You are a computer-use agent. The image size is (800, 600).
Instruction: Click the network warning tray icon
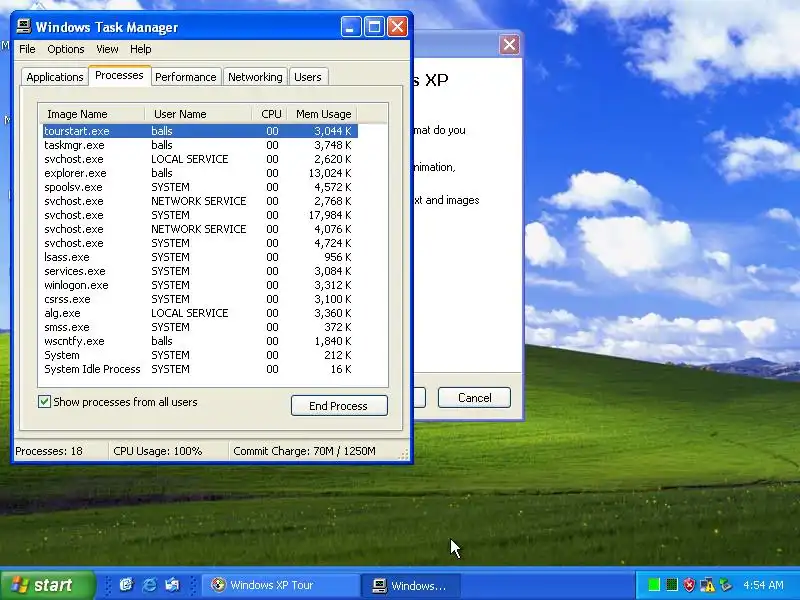(x=708, y=585)
